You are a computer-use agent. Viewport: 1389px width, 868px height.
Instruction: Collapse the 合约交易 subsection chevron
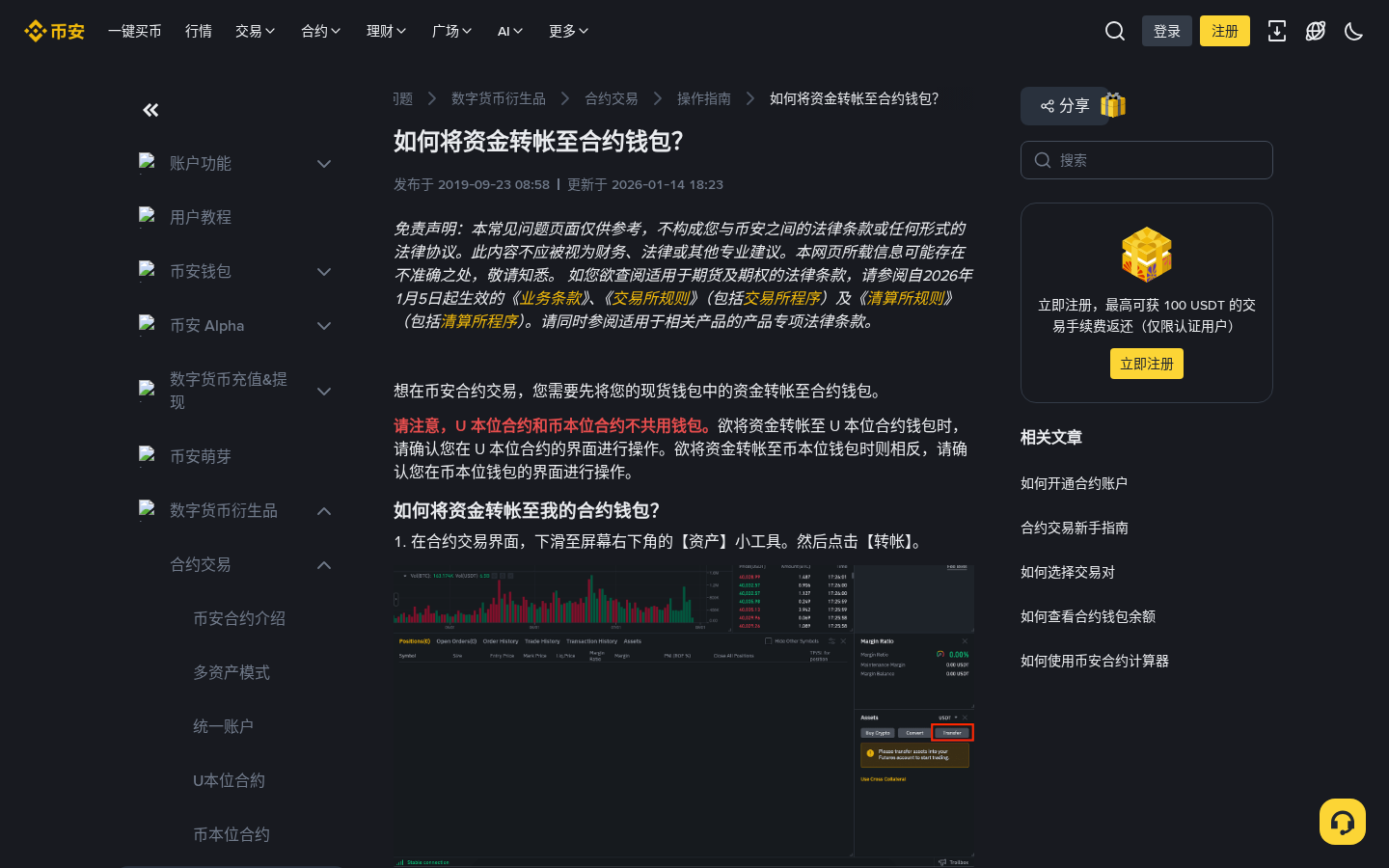(324, 565)
